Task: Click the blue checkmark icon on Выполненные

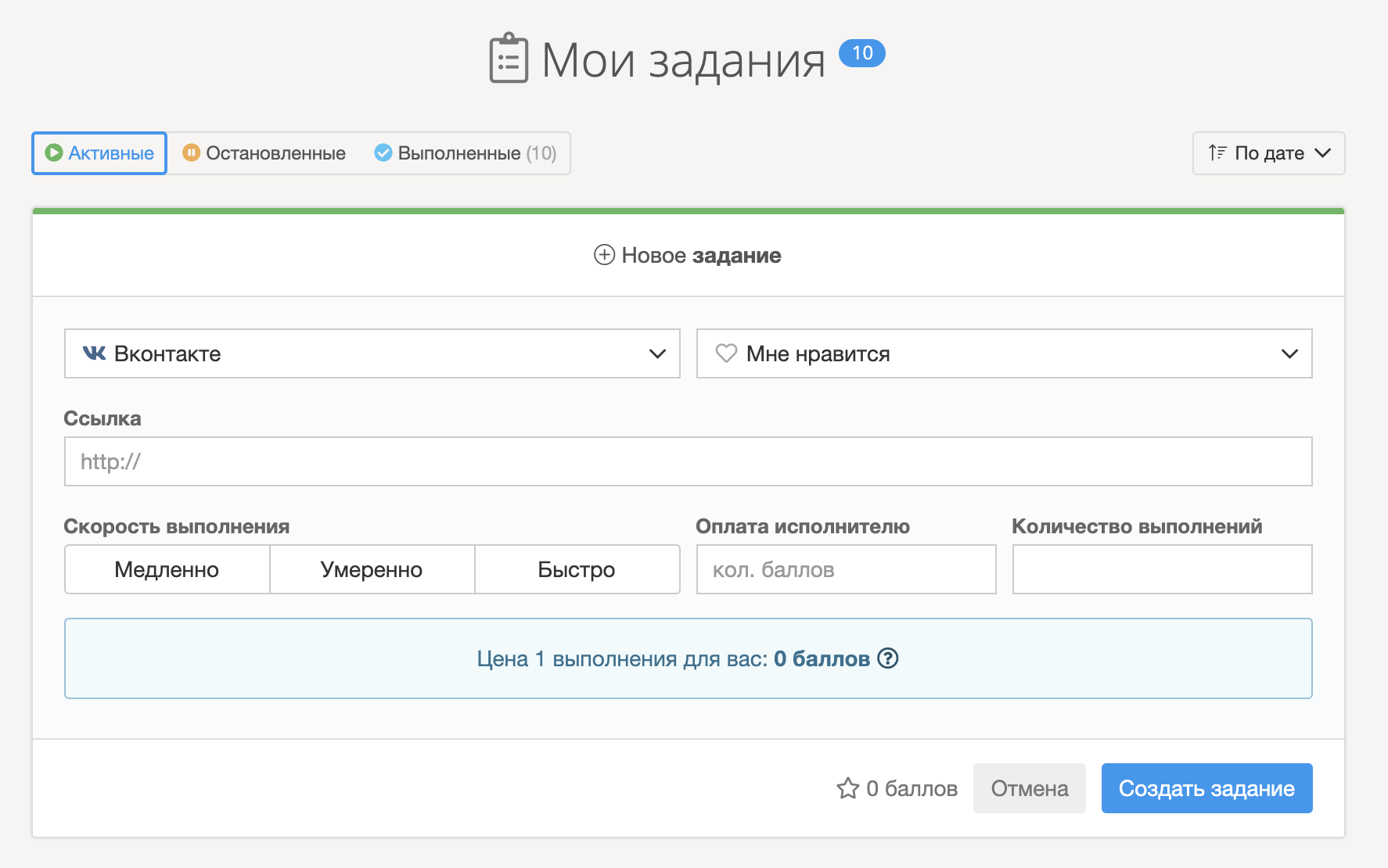Action: point(383,152)
